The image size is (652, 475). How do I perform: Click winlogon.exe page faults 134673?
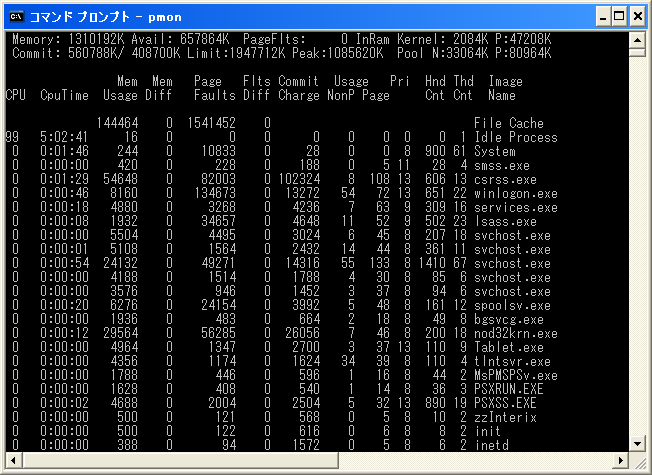click(x=215, y=193)
